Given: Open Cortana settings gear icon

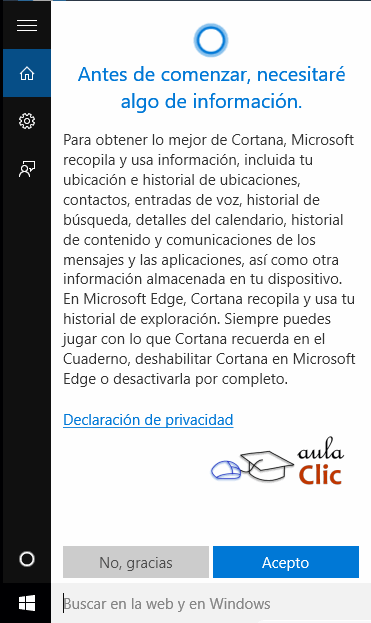Looking at the screenshot, I should pos(27,121).
